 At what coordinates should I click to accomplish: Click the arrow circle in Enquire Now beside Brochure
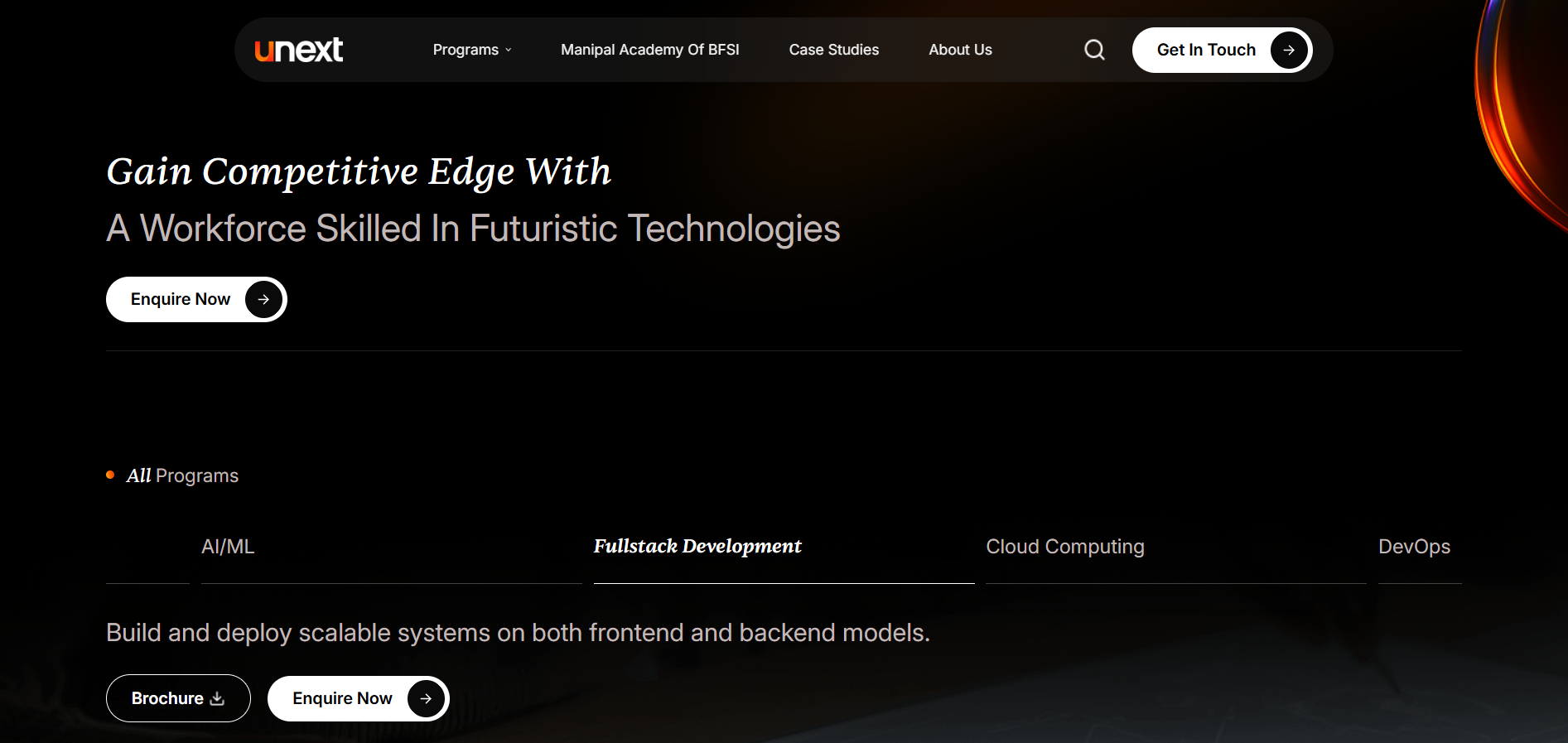tap(426, 698)
